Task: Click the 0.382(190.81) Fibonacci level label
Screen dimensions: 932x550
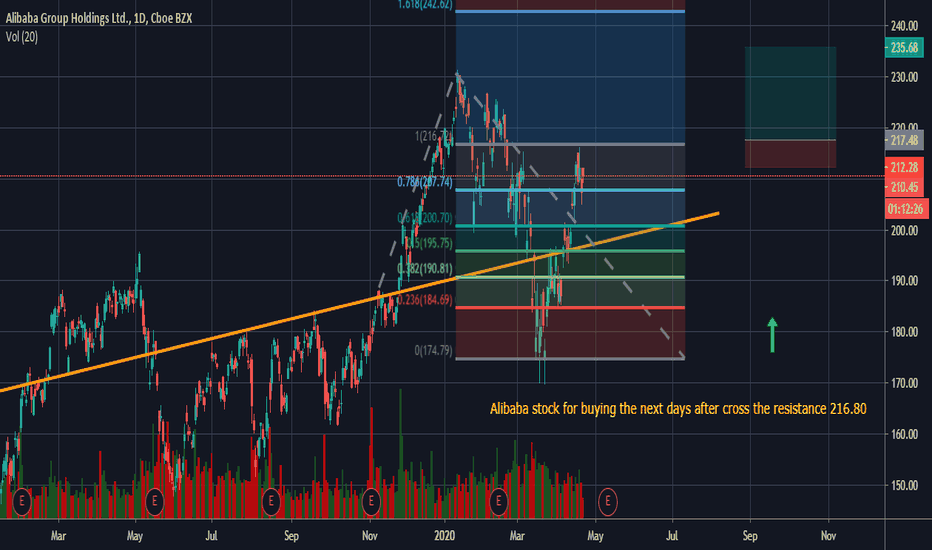Action: [424, 269]
